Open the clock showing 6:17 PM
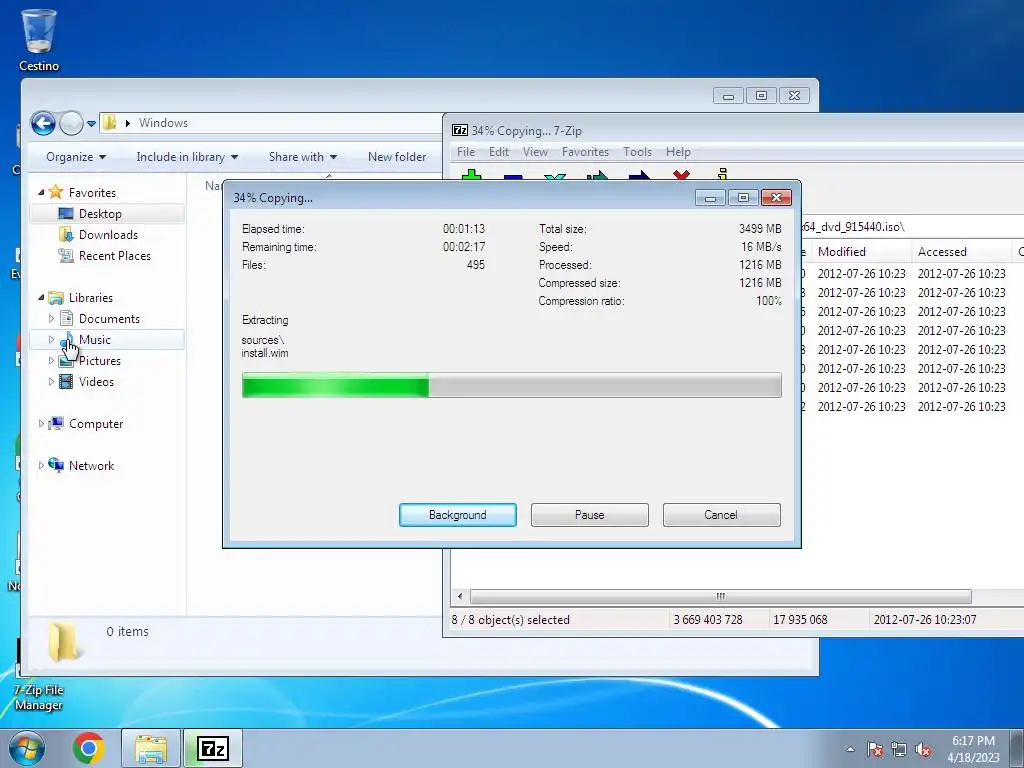Screen dimensions: 1024x768 click(973, 749)
